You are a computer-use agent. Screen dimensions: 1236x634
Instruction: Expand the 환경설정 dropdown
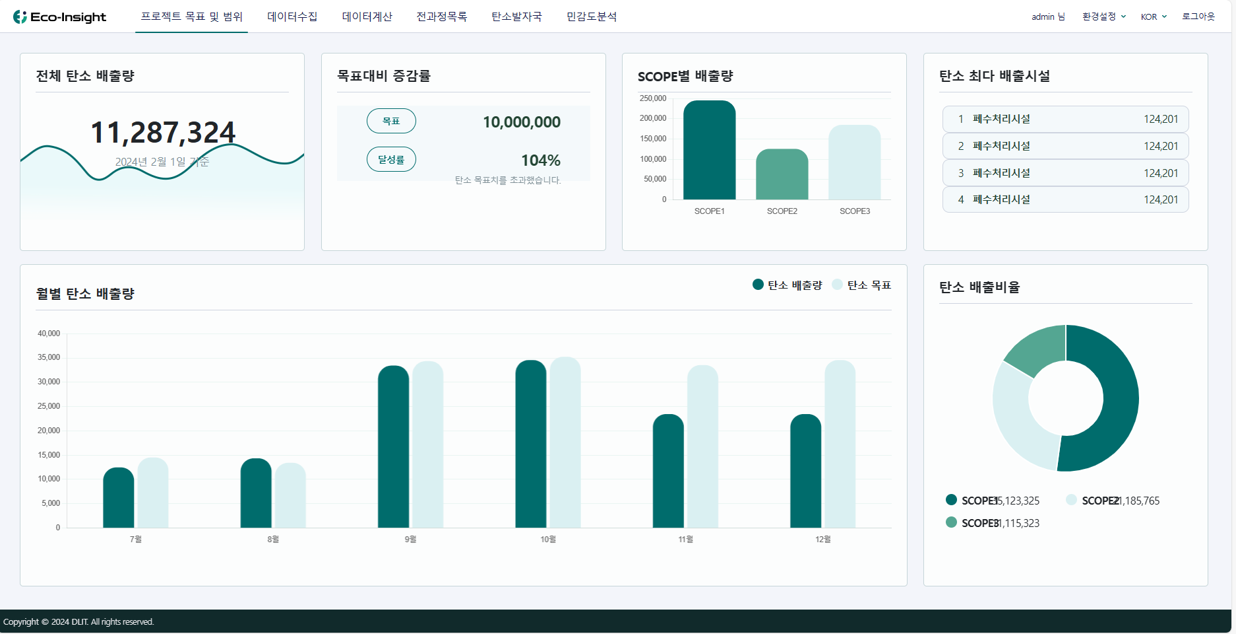coord(1104,17)
